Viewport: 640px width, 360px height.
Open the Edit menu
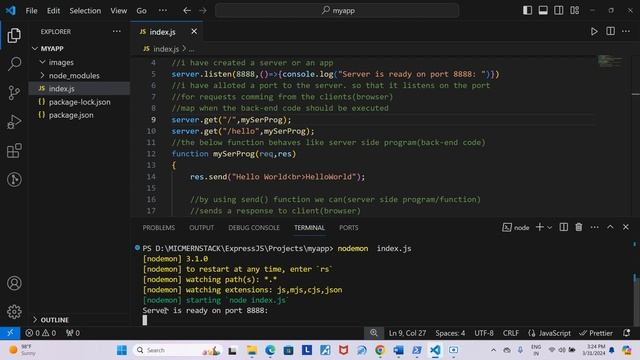pyautogui.click(x=53, y=11)
